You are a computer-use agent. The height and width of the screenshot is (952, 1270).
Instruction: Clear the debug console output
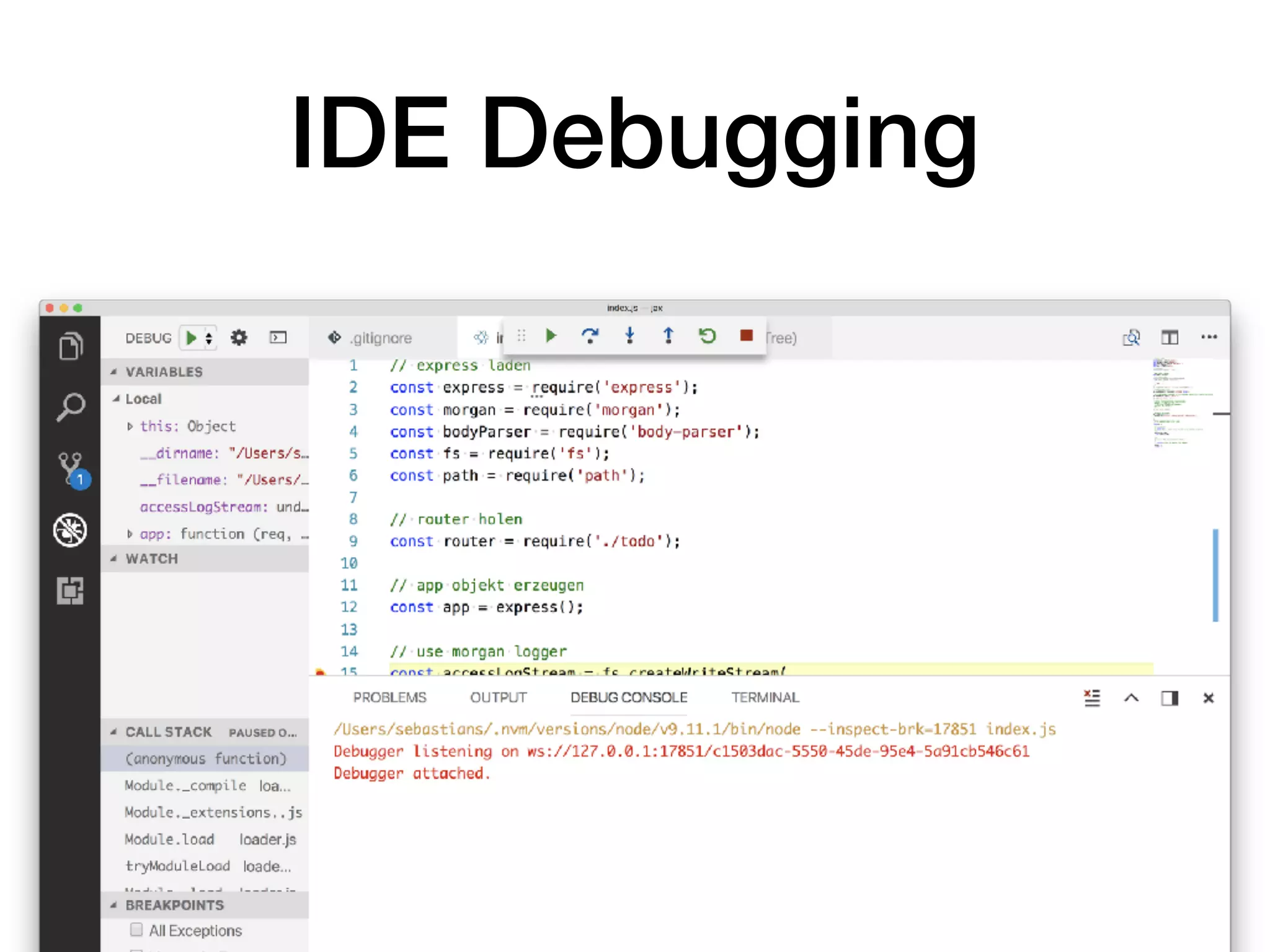coord(1092,698)
